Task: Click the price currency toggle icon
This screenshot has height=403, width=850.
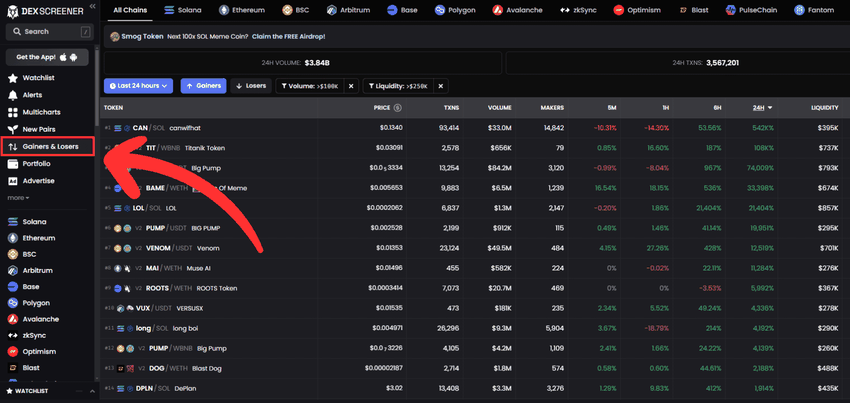Action: 399,107
